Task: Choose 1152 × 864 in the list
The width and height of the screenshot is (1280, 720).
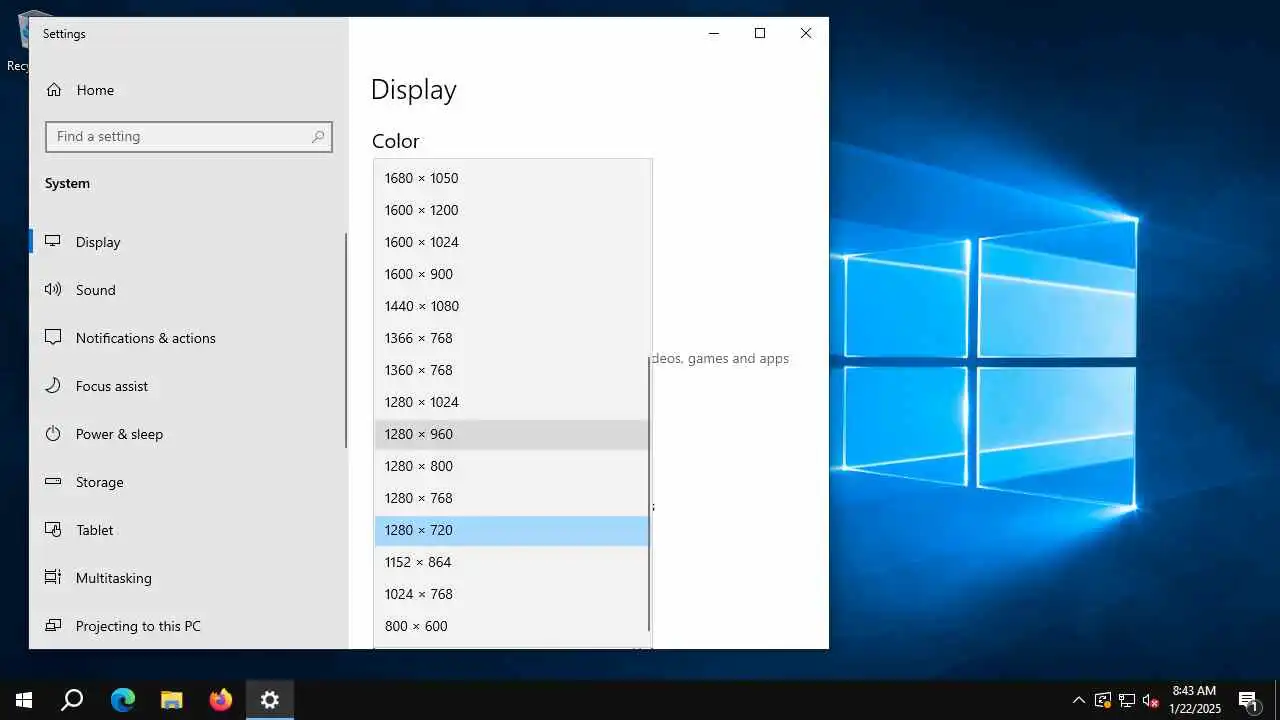Action: tap(512, 562)
